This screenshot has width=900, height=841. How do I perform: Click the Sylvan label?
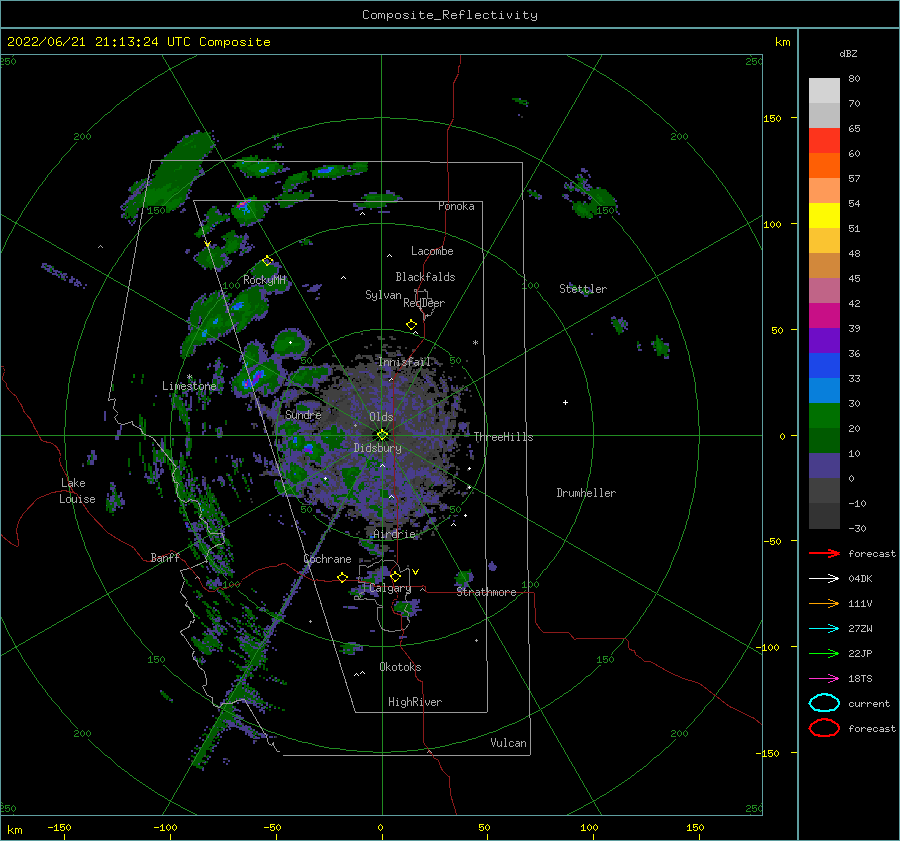(x=383, y=295)
